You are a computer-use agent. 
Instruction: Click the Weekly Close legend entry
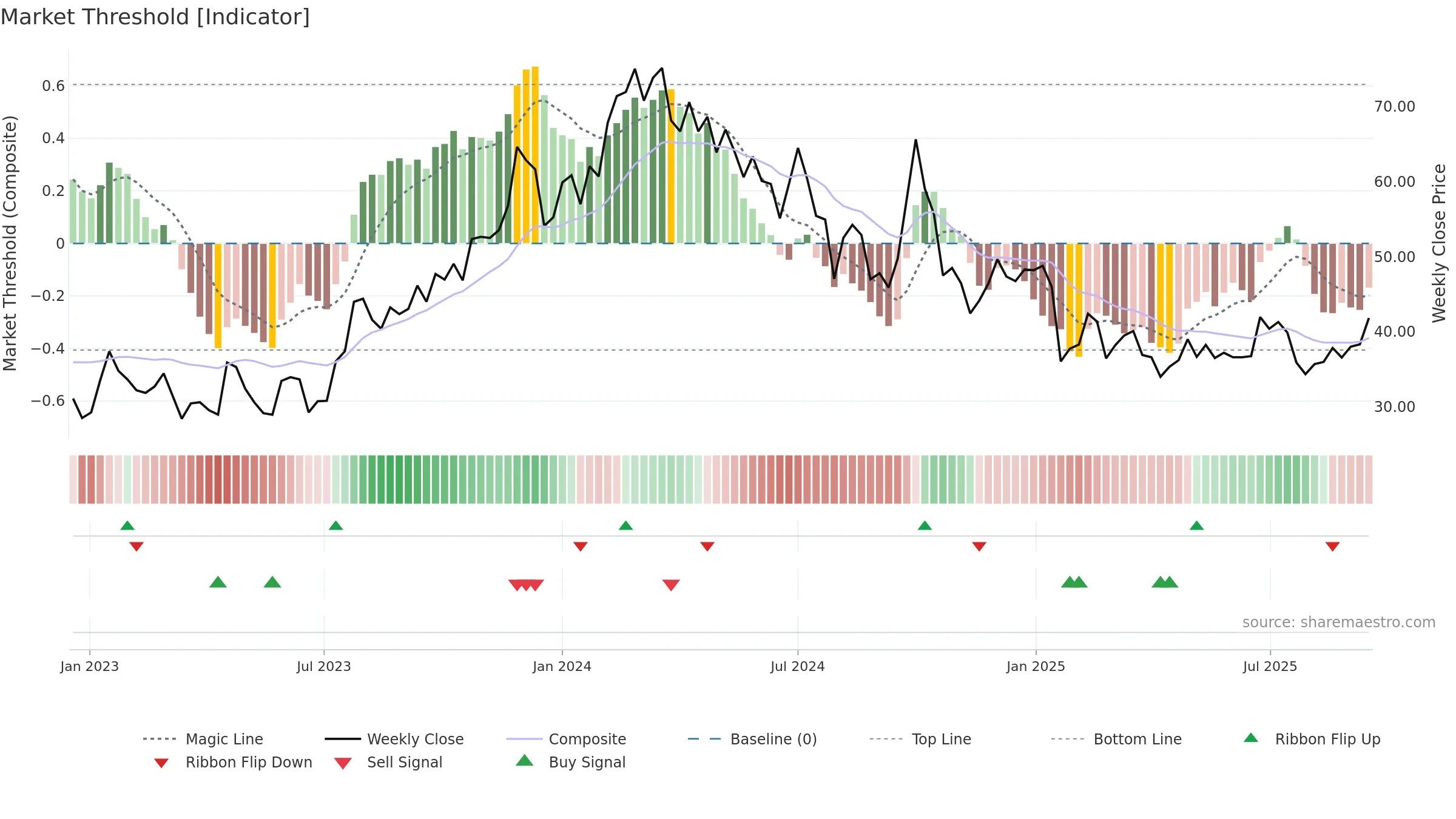[x=394, y=739]
